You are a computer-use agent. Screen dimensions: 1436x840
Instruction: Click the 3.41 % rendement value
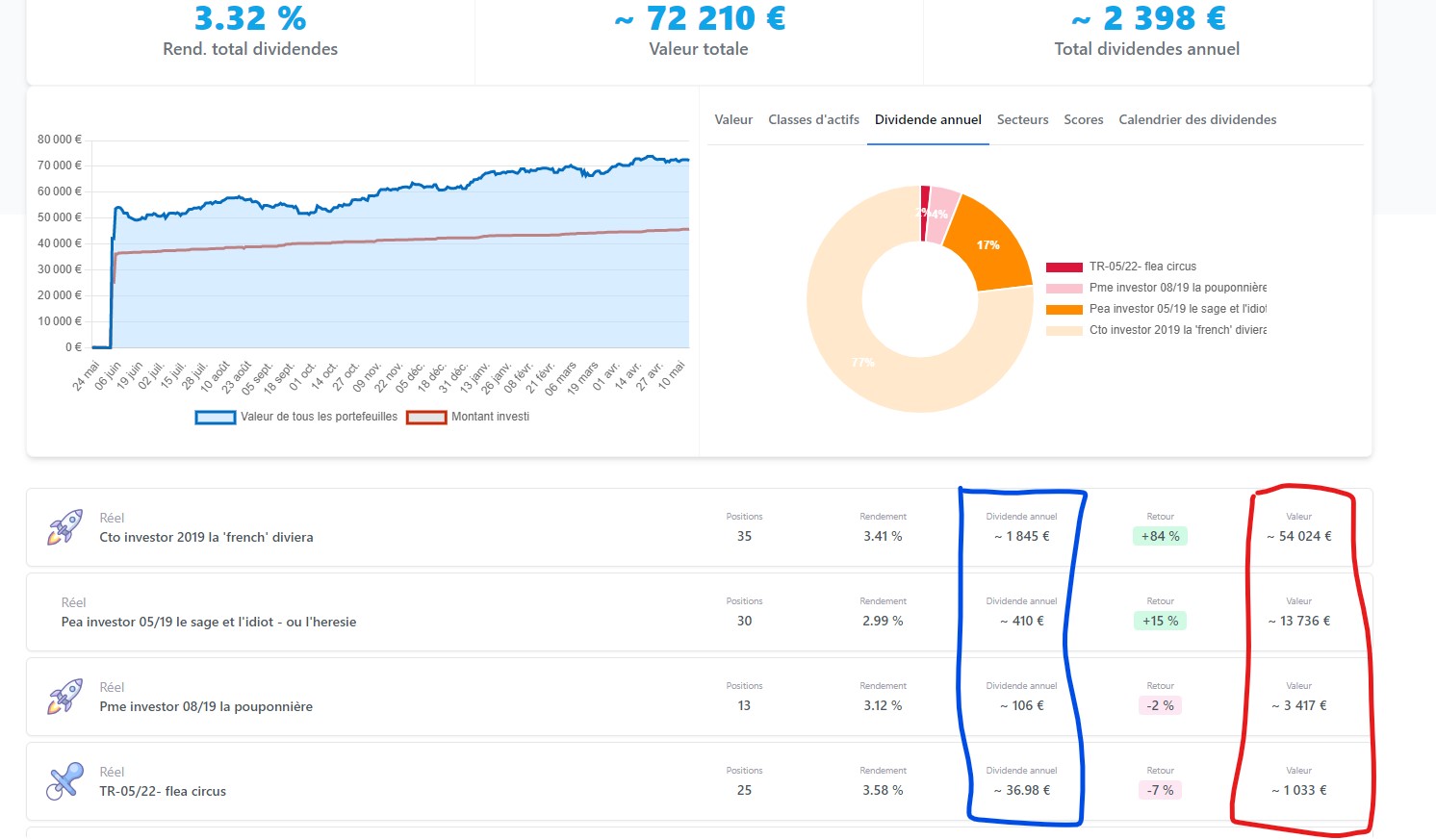tap(883, 536)
